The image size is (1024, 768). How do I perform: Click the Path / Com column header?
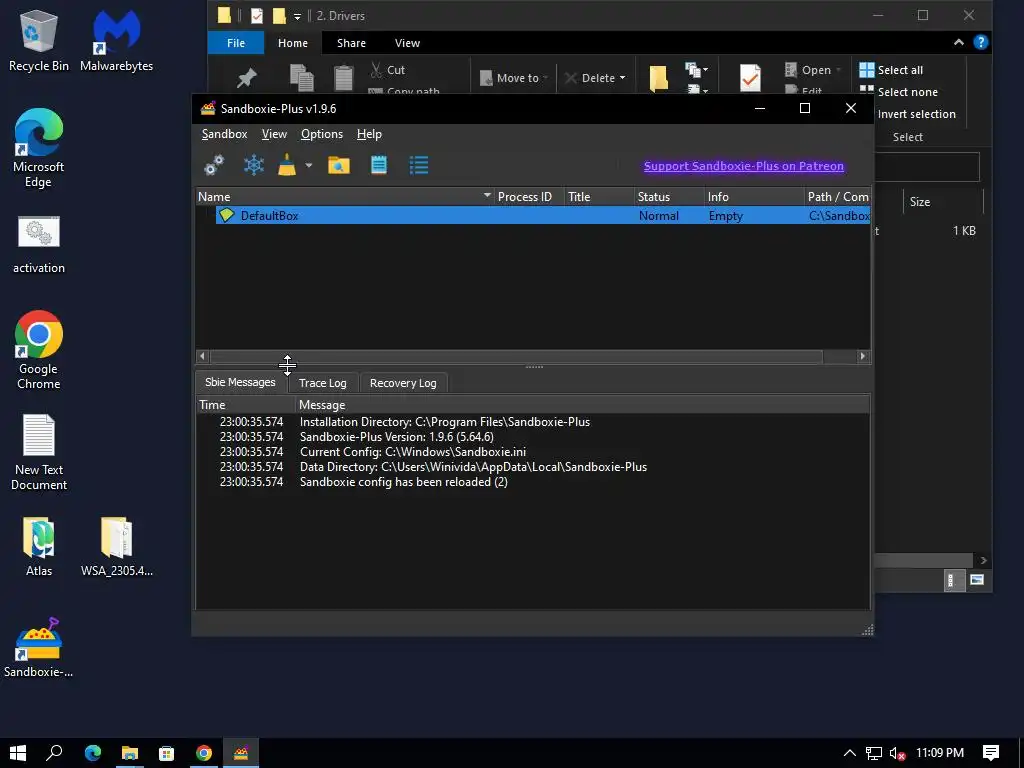pyautogui.click(x=837, y=197)
